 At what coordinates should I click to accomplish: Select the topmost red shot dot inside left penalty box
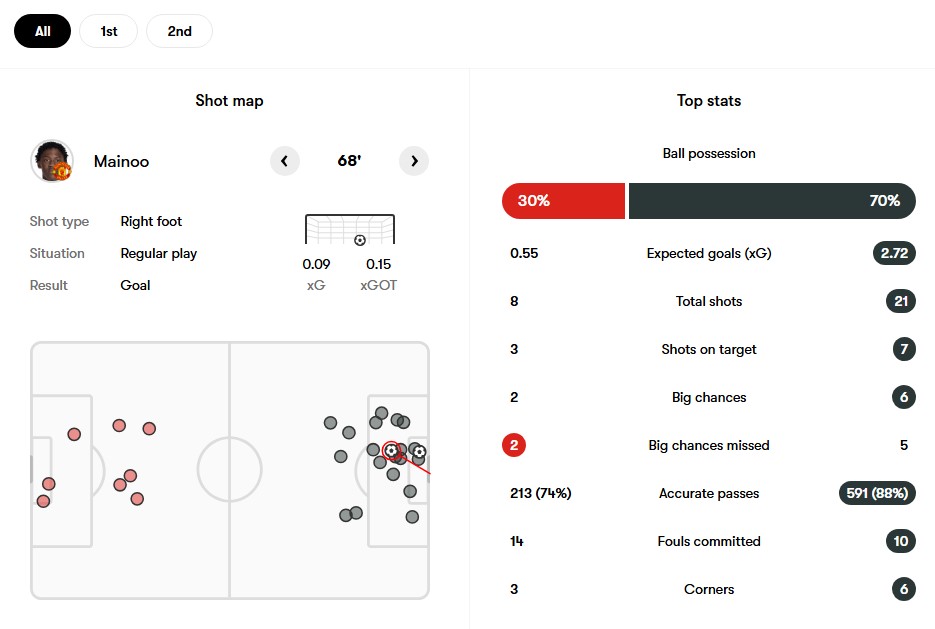click(x=74, y=434)
